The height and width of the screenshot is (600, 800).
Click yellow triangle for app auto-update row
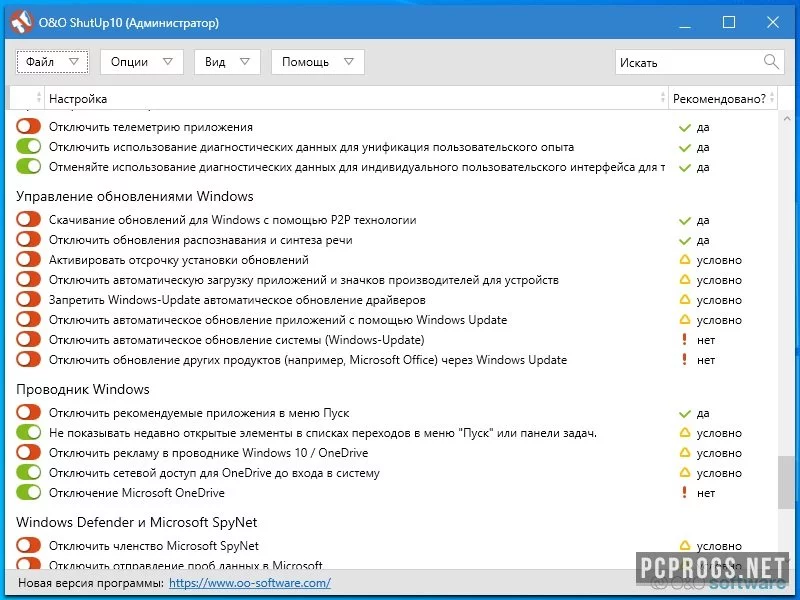[685, 319]
